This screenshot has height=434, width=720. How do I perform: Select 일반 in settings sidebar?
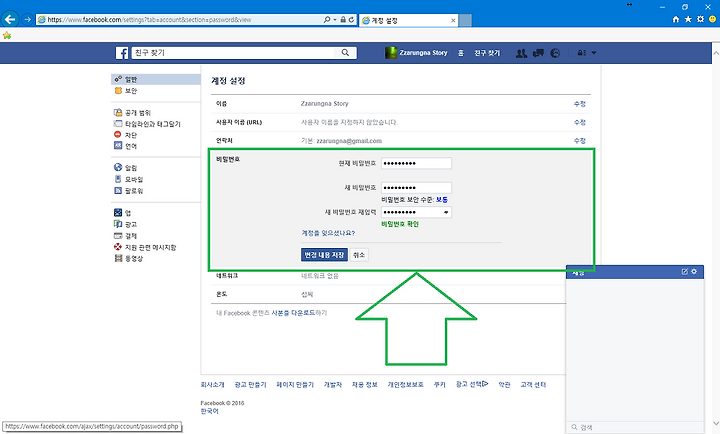point(156,79)
